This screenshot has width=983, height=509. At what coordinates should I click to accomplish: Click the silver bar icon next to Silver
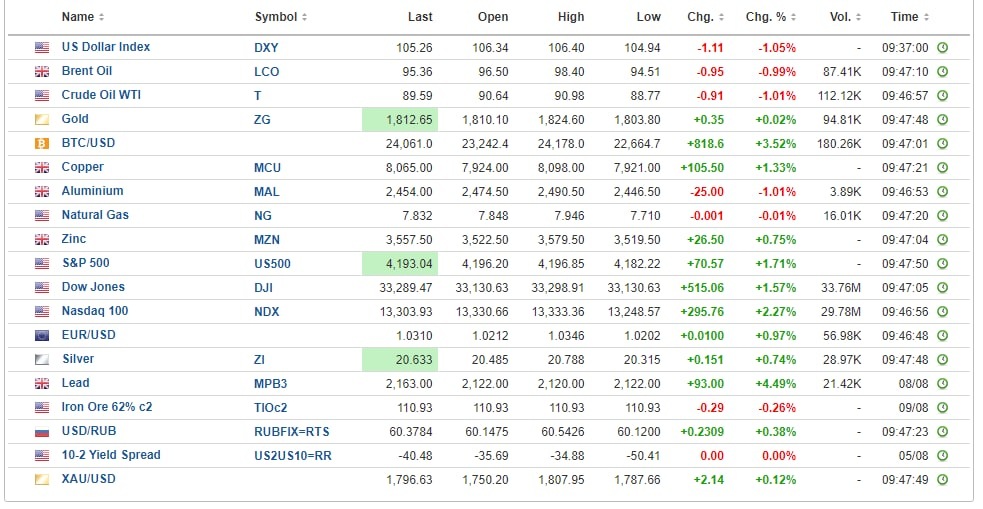tap(42, 359)
